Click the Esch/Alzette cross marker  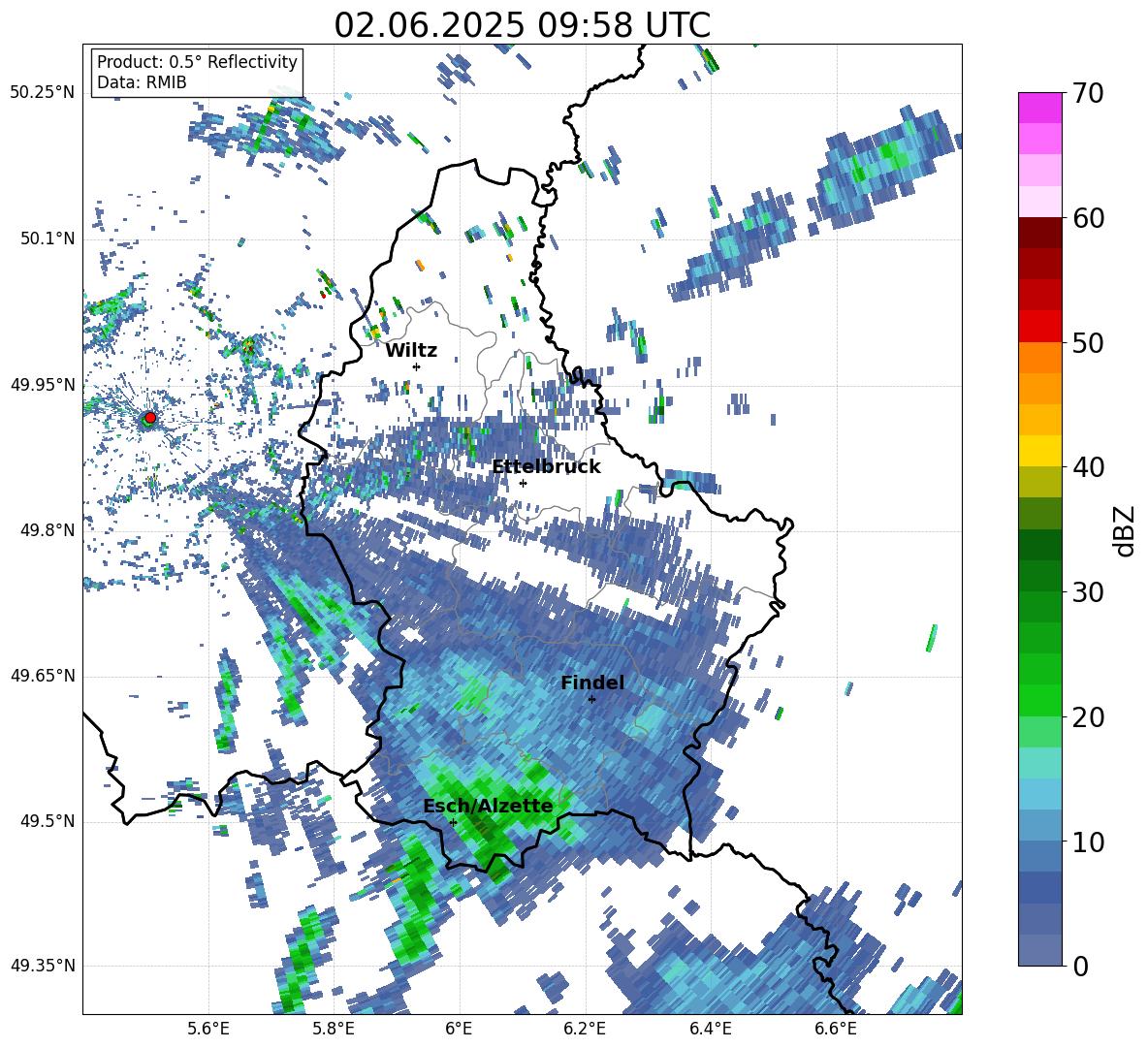453,822
